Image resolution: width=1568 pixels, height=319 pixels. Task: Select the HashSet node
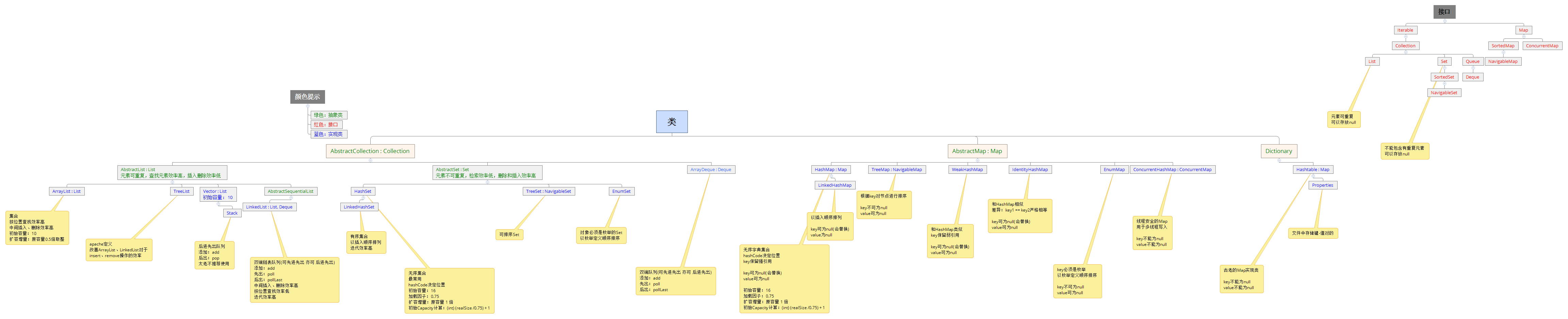[x=363, y=191]
